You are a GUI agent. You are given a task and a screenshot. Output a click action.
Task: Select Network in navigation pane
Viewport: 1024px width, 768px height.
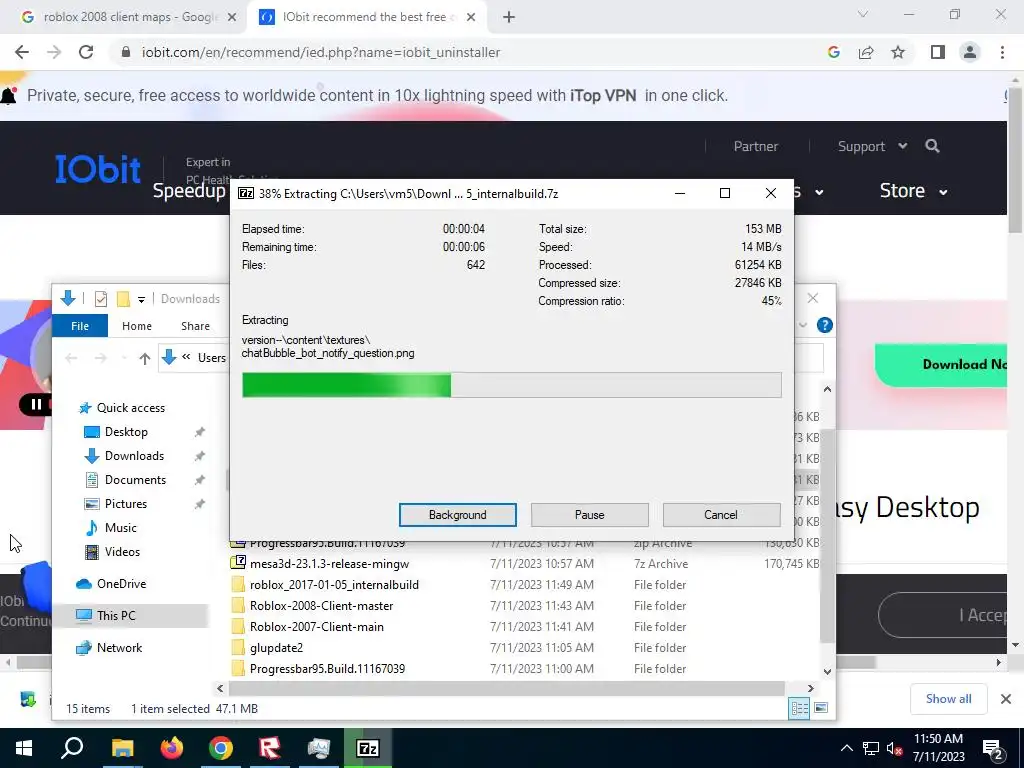[x=119, y=648]
